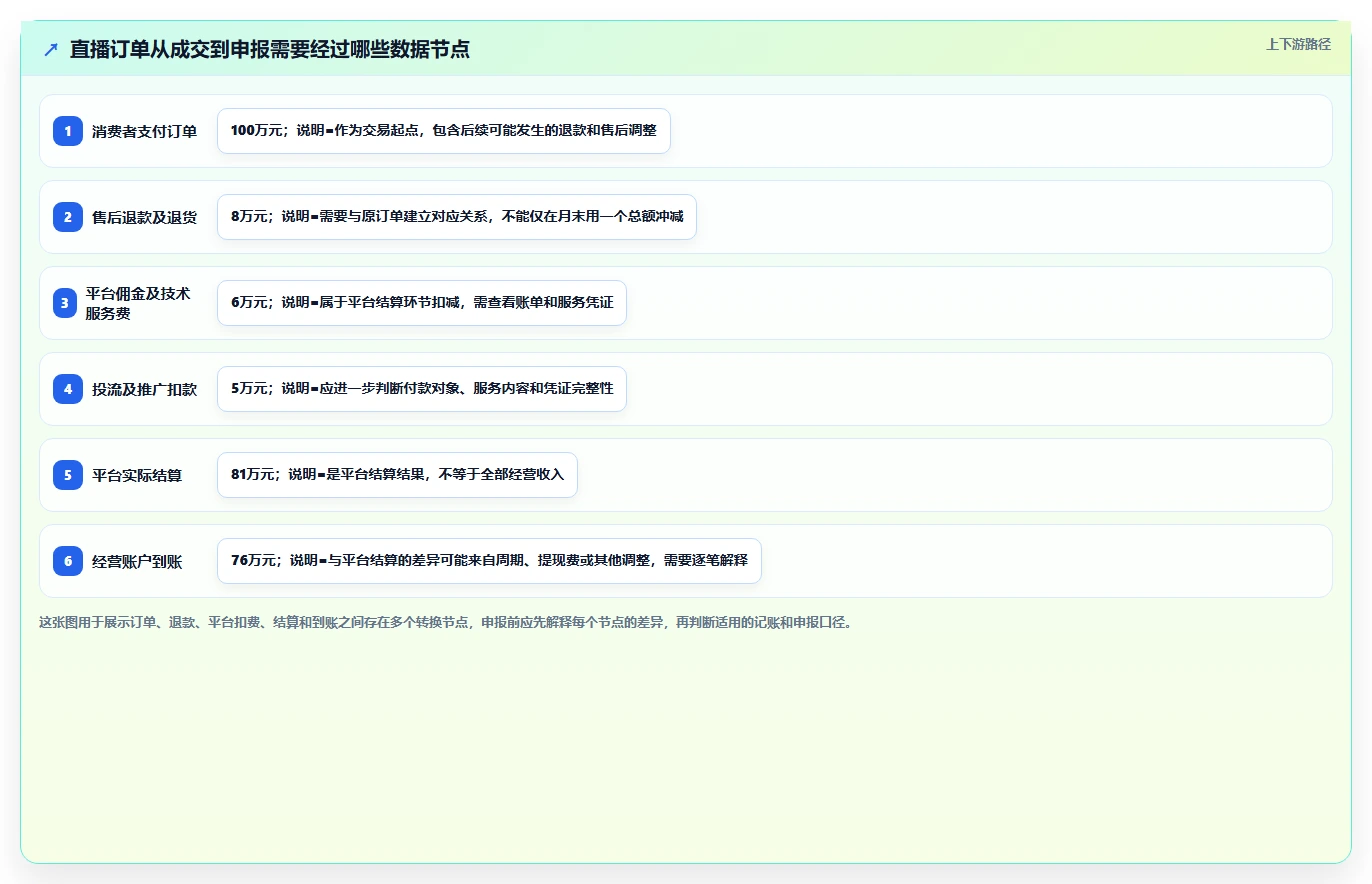Select step badge 2 for 售后退款及退货
The image size is (1372, 884).
click(68, 217)
